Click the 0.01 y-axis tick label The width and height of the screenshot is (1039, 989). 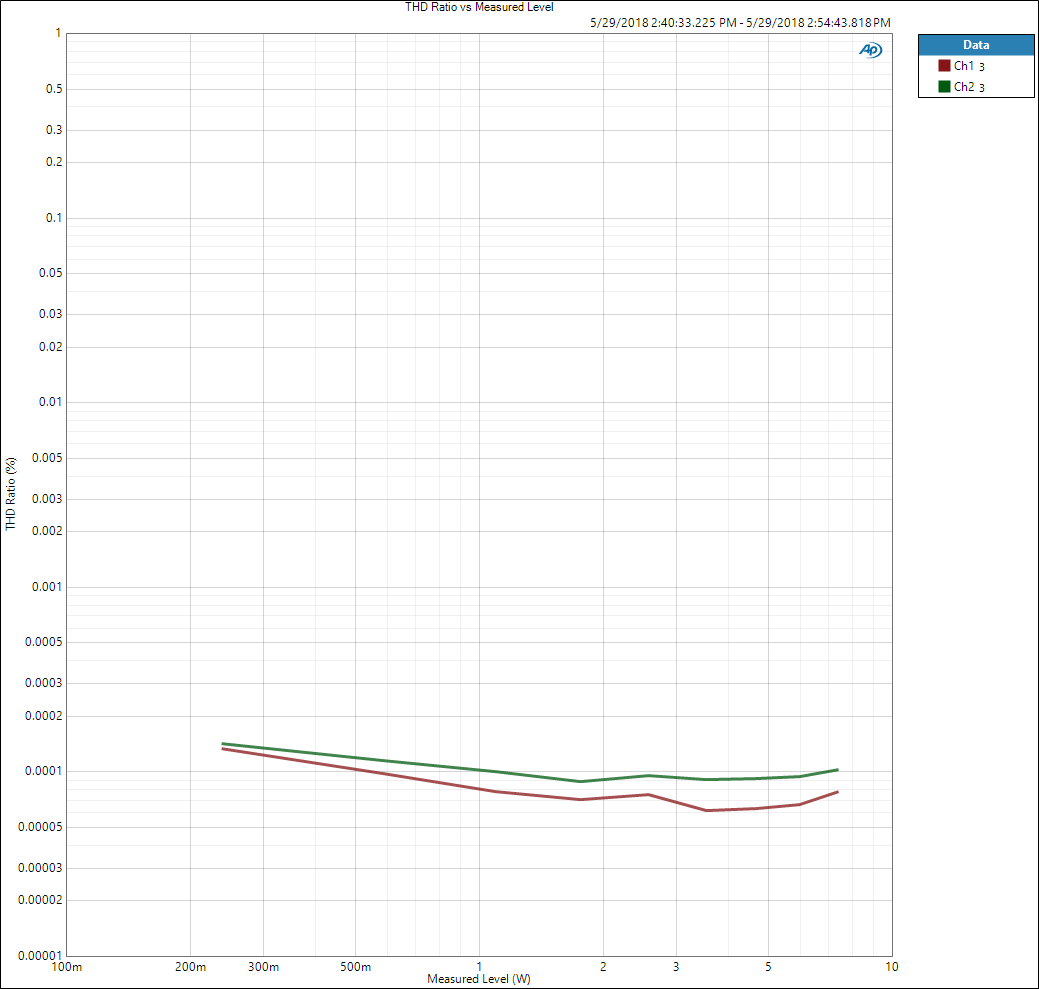pos(50,402)
